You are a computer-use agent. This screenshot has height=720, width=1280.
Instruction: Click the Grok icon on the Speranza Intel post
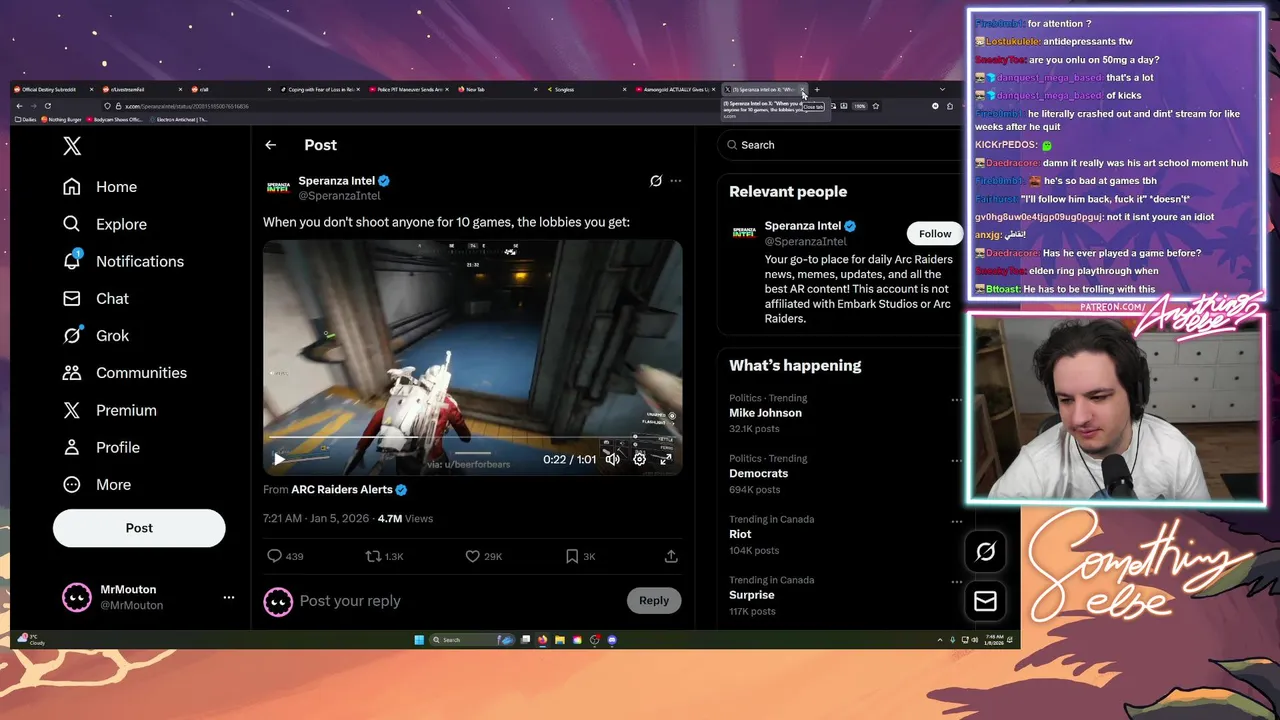tap(656, 181)
